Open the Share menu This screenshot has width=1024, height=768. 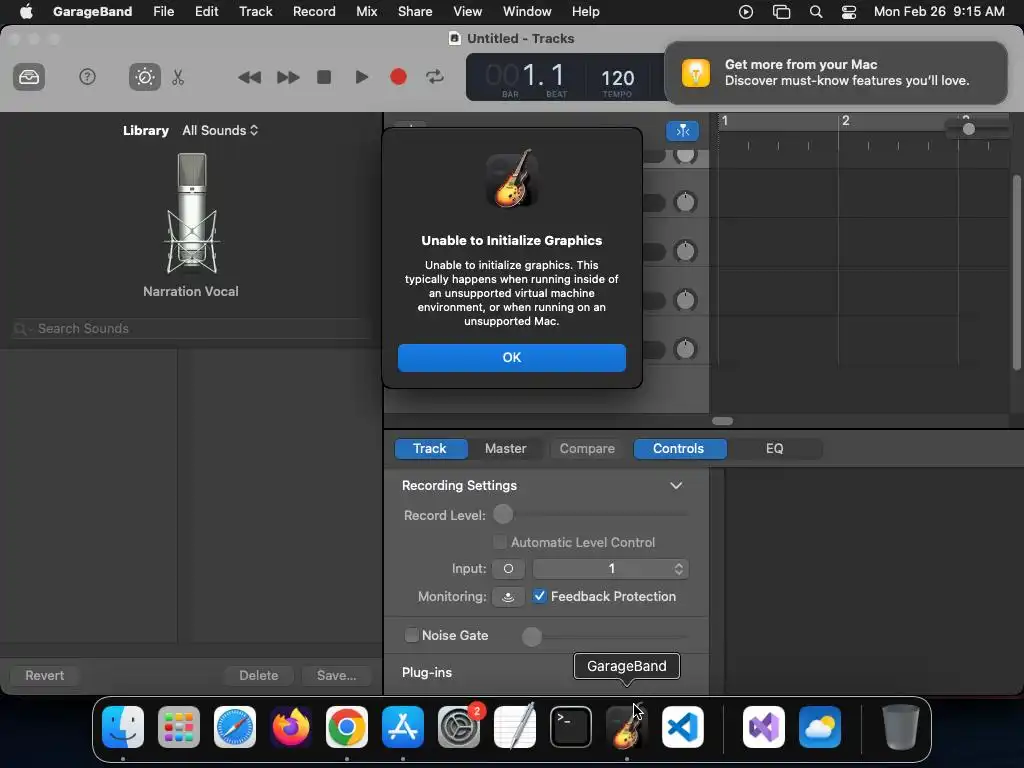[415, 11]
